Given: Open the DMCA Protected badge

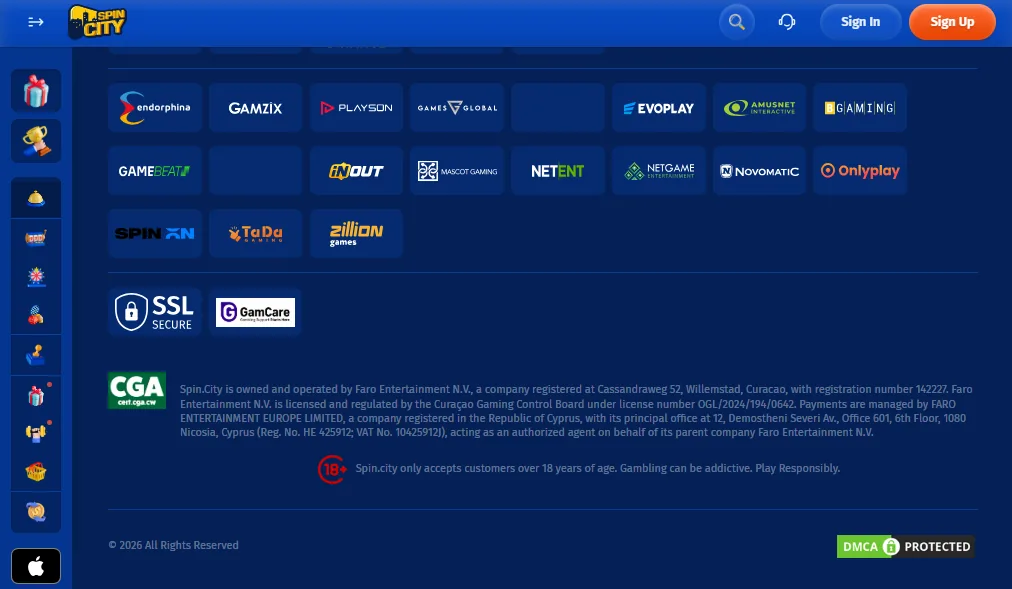Looking at the screenshot, I should 906,546.
